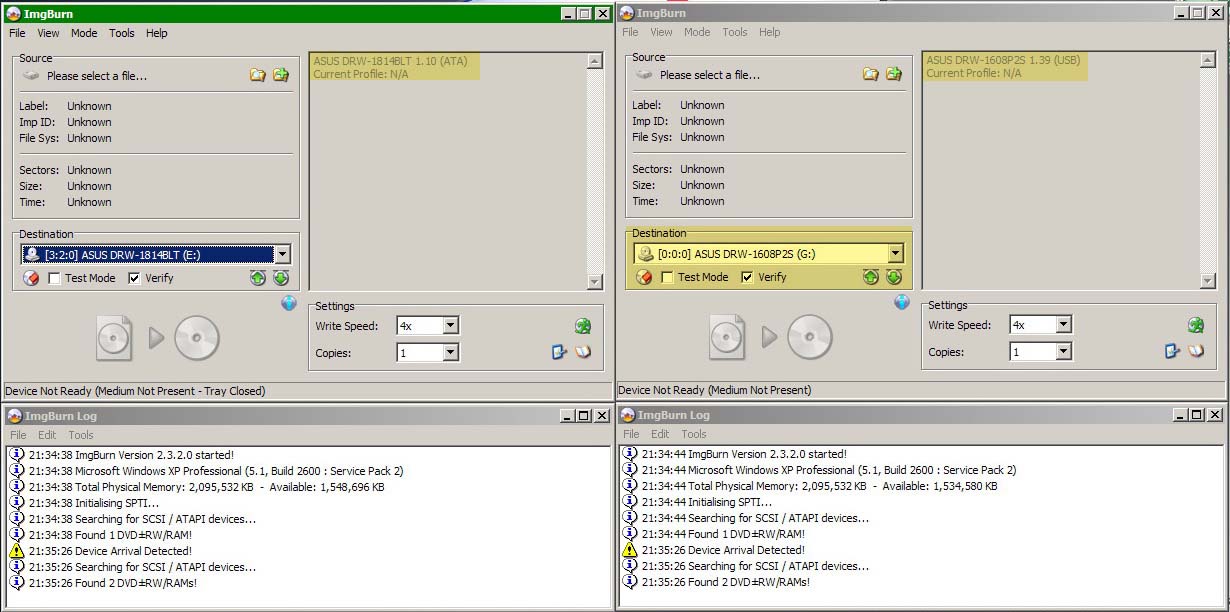Expand the Copies dropdown in E: drive window
The width and height of the screenshot is (1230, 612).
tap(450, 352)
